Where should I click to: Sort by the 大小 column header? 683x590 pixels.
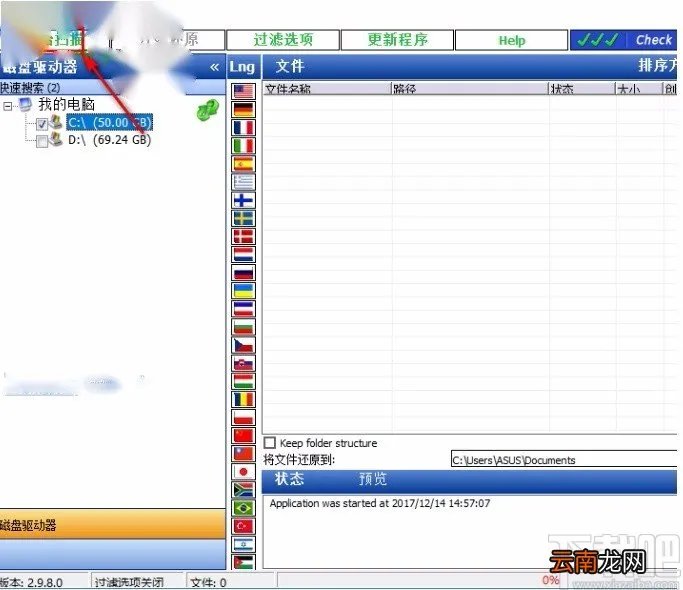(x=639, y=89)
